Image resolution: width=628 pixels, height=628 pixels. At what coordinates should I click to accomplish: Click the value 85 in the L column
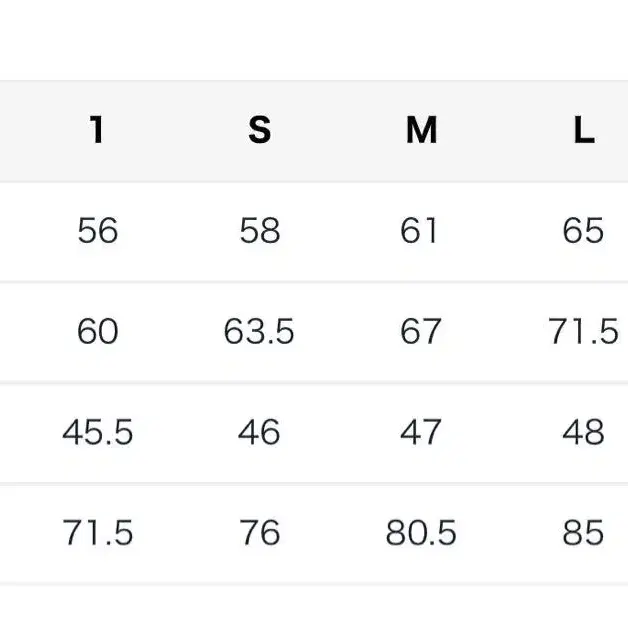pos(583,533)
